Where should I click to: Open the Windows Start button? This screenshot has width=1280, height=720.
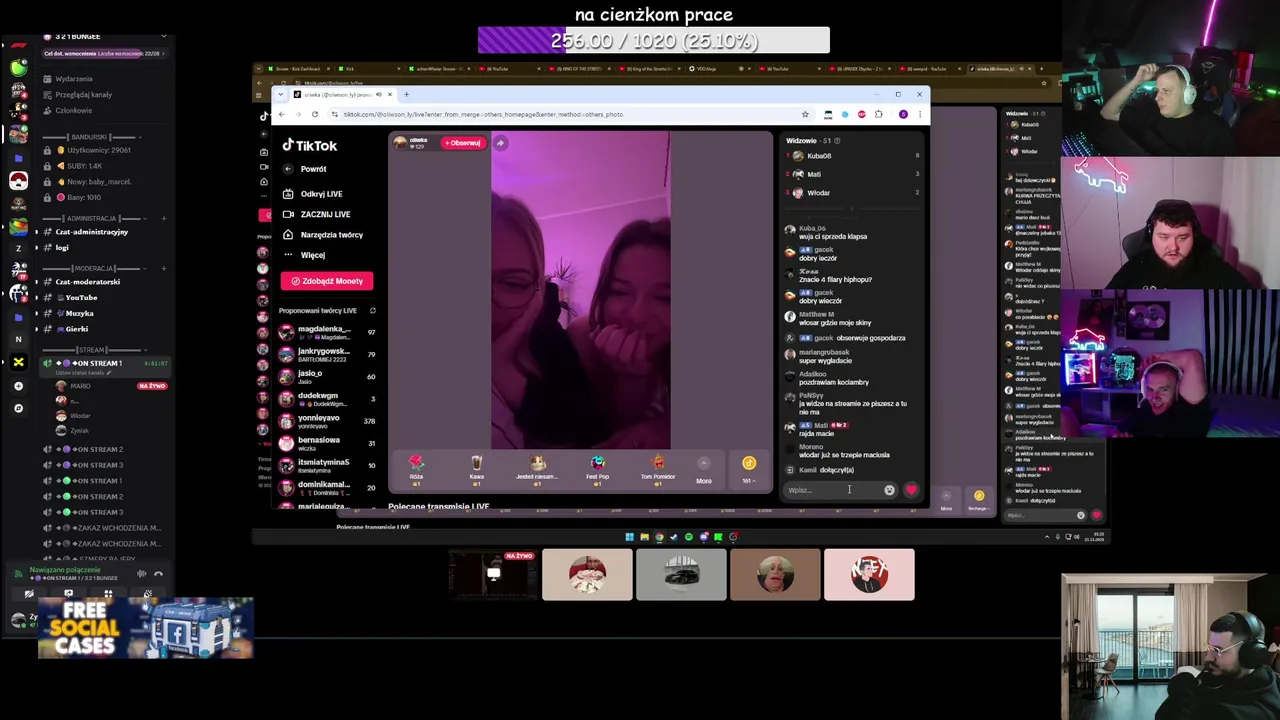point(629,537)
